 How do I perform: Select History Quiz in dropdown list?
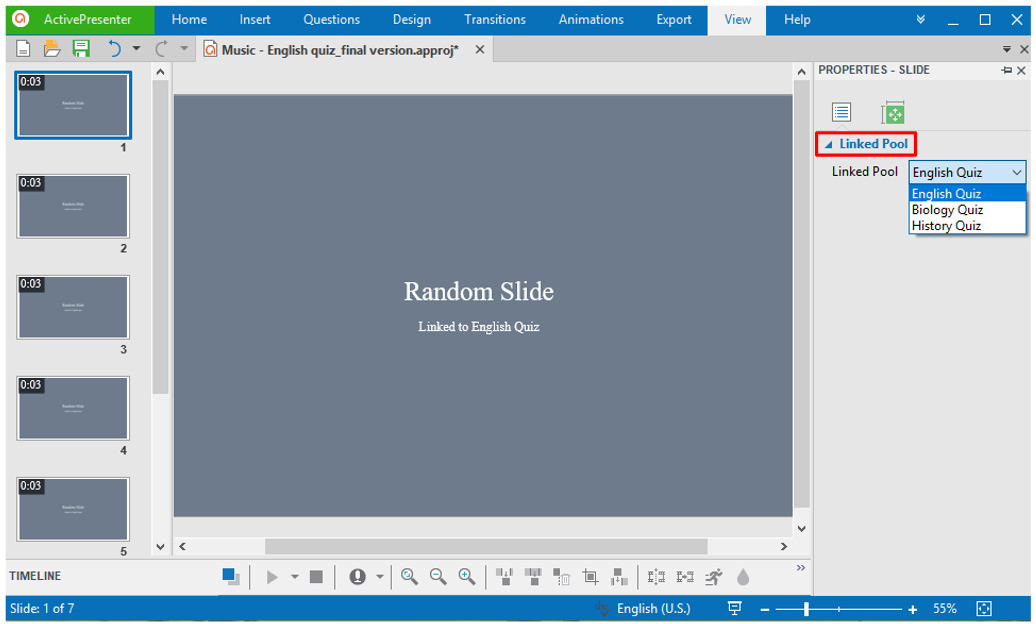[946, 226]
